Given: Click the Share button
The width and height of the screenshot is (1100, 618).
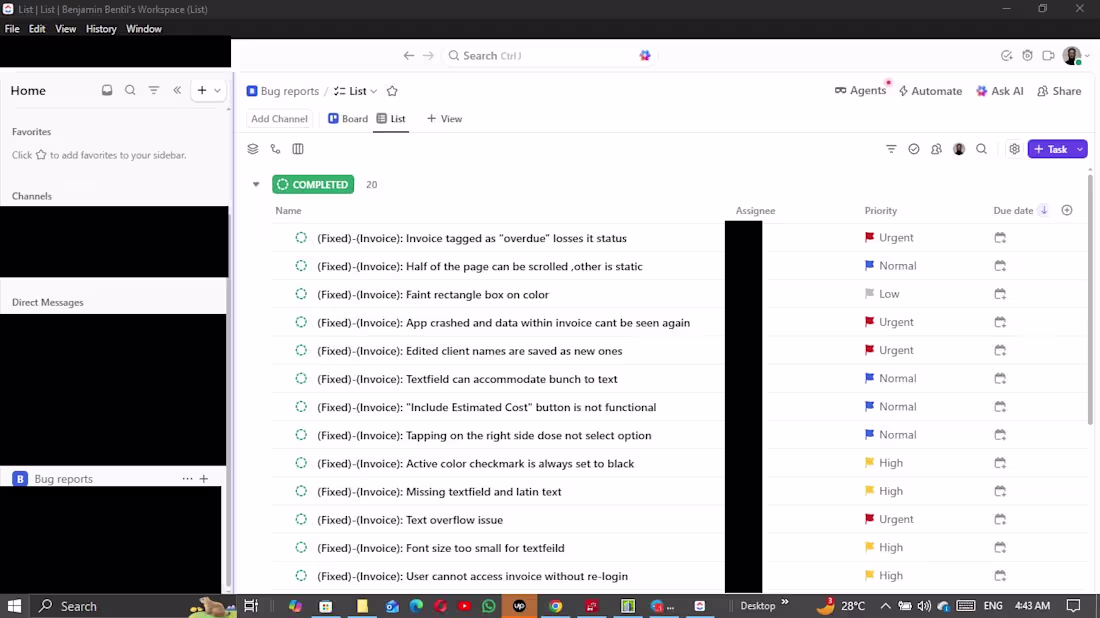Looking at the screenshot, I should click(1059, 91).
